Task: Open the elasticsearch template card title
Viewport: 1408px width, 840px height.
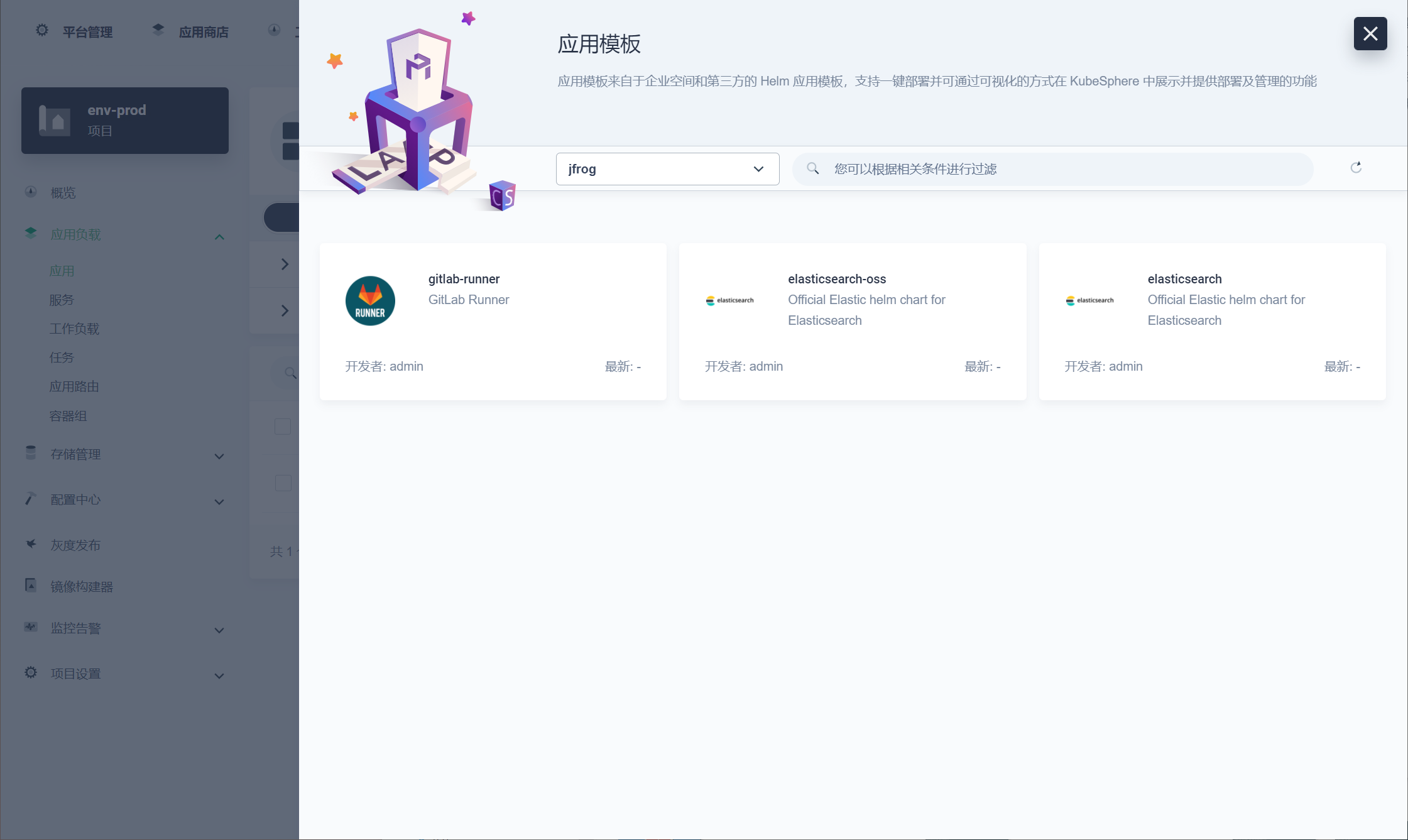Action: click(x=1184, y=279)
